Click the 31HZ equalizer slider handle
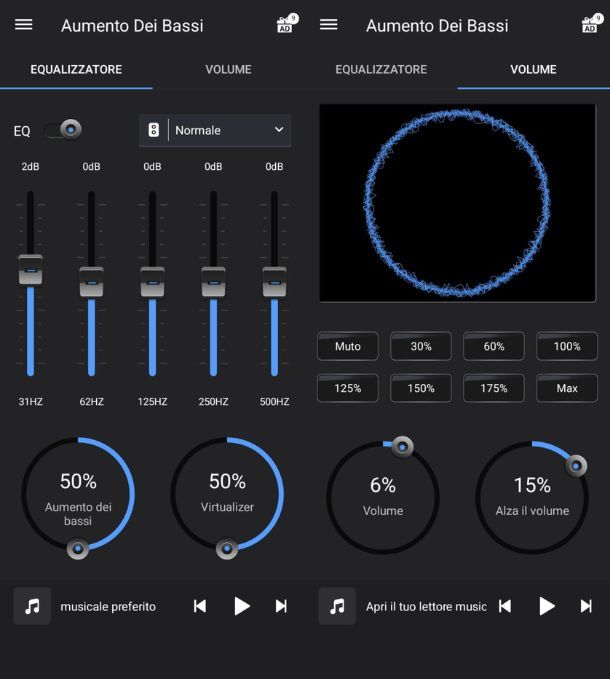The width and height of the screenshot is (610, 679). pyautogui.click(x=30, y=270)
